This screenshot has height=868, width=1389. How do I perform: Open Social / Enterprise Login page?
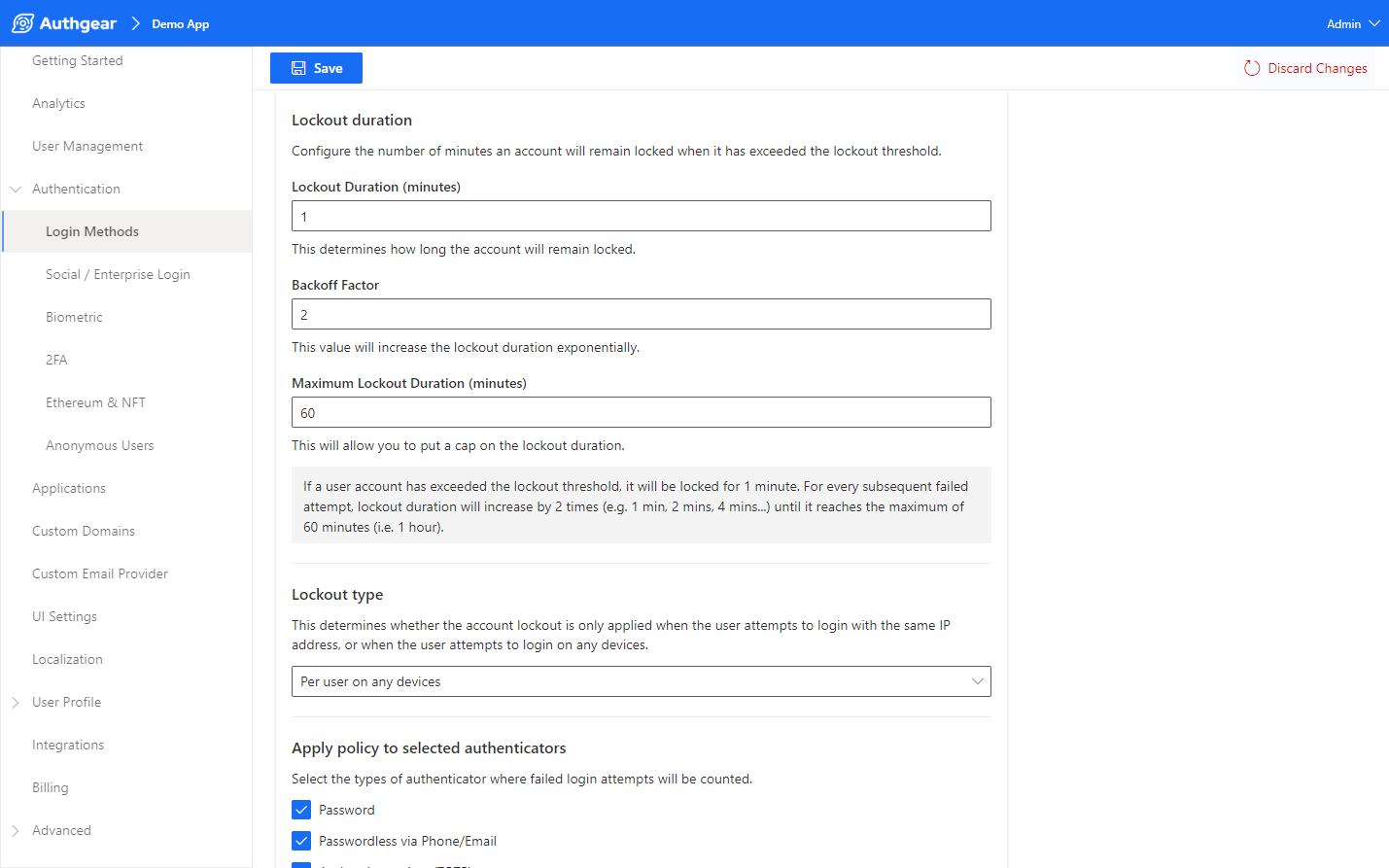(118, 274)
